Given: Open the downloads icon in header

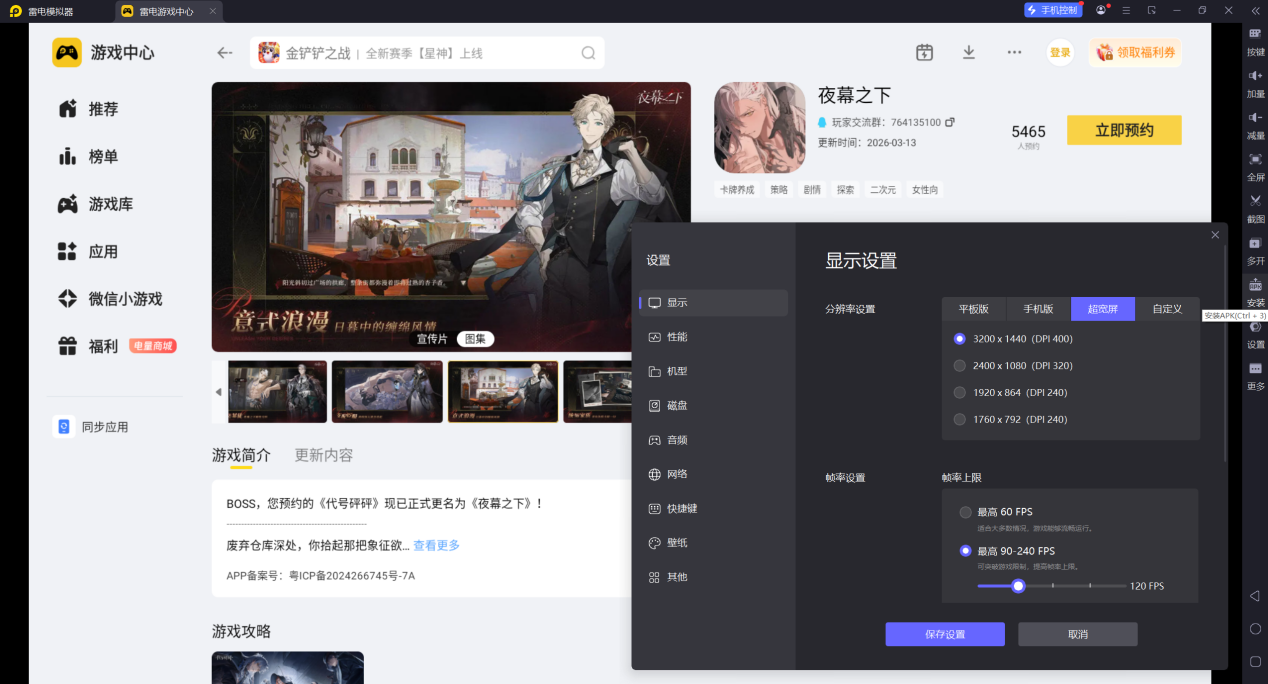Looking at the screenshot, I should (969, 52).
